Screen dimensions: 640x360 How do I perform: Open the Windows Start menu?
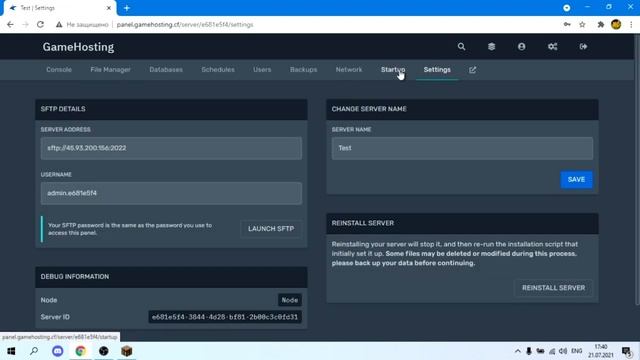click(11, 351)
